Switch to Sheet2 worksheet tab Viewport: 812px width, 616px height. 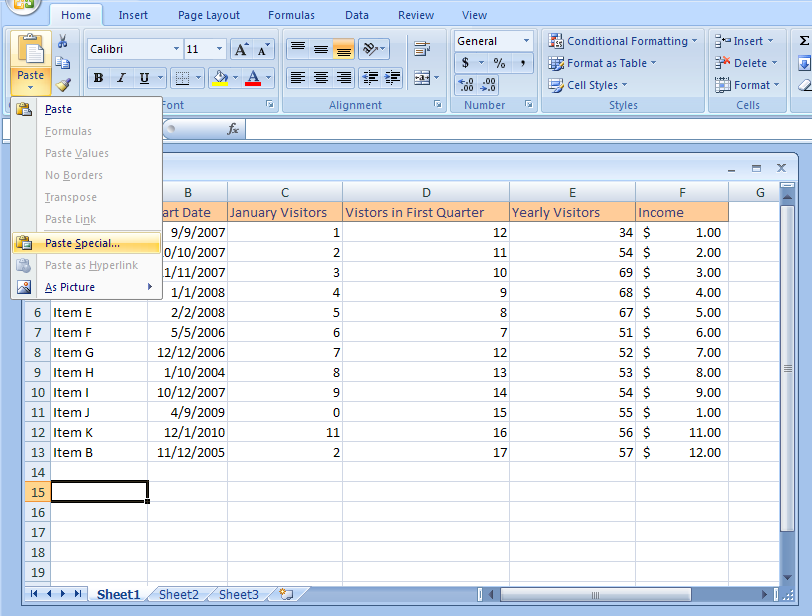179,594
